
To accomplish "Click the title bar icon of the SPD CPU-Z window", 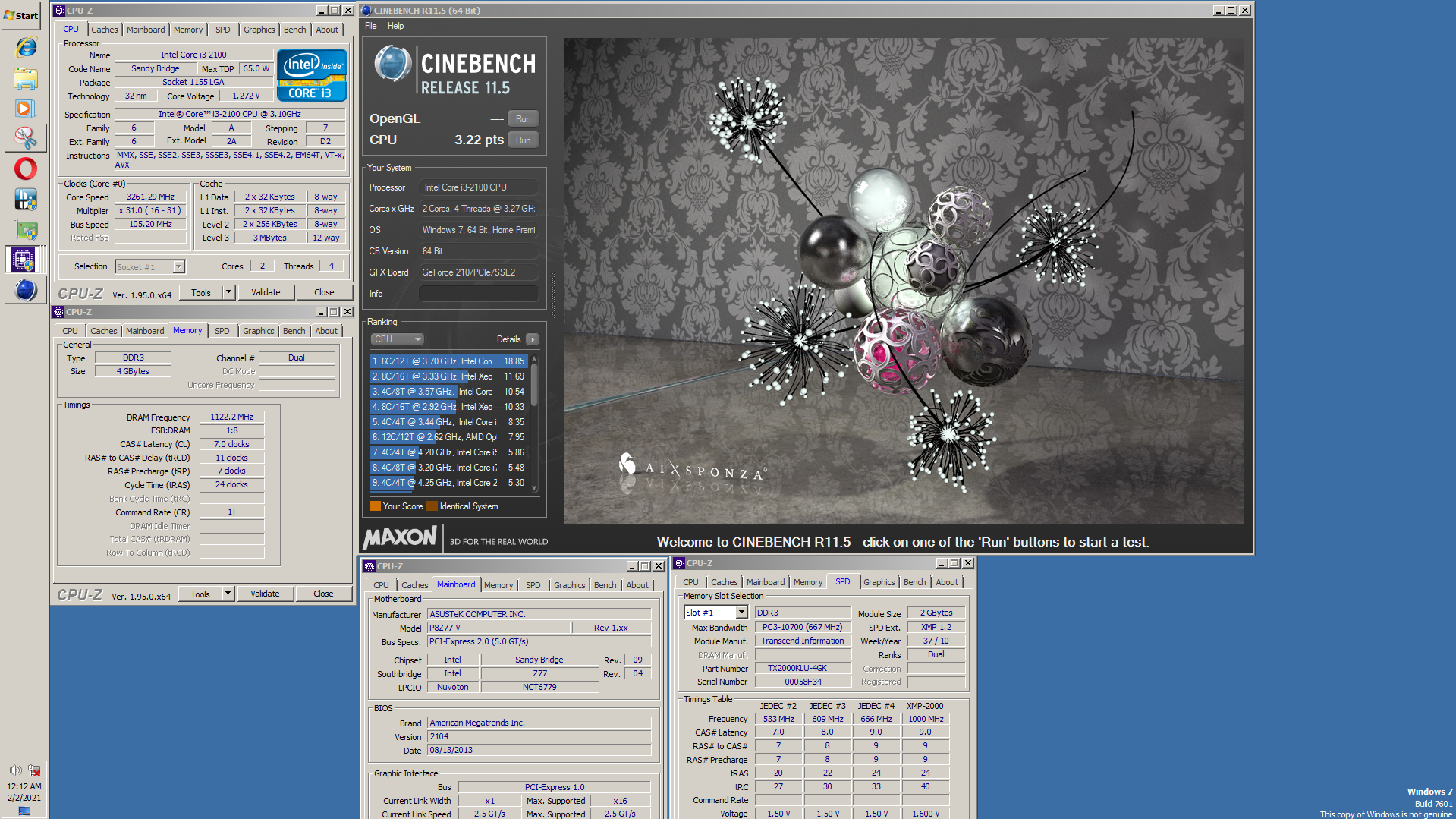I will click(680, 563).
